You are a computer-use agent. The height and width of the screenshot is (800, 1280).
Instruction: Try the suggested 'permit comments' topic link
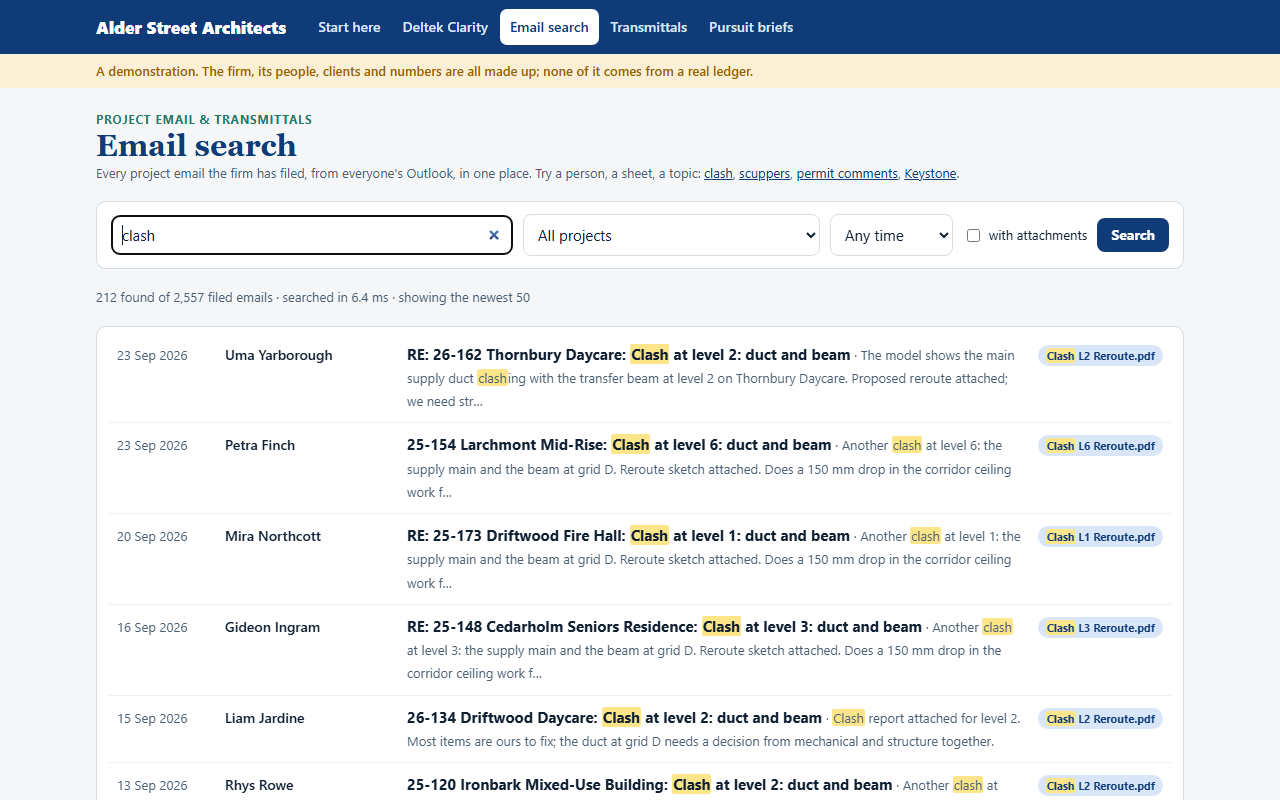847,173
